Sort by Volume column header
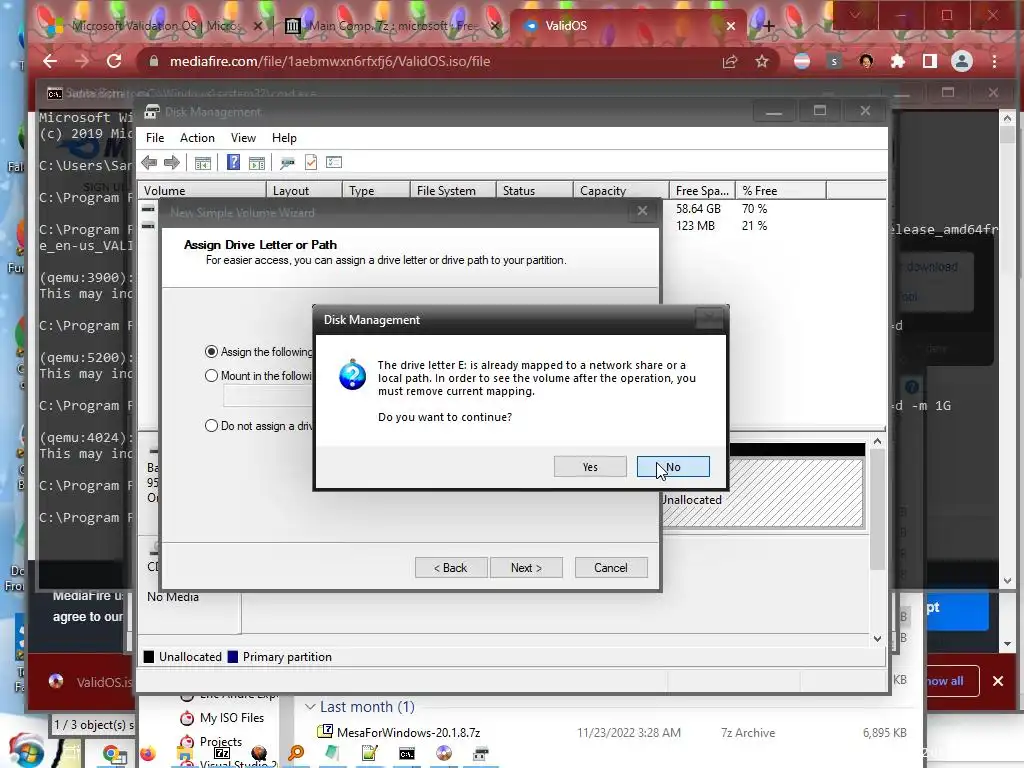 pos(202,190)
